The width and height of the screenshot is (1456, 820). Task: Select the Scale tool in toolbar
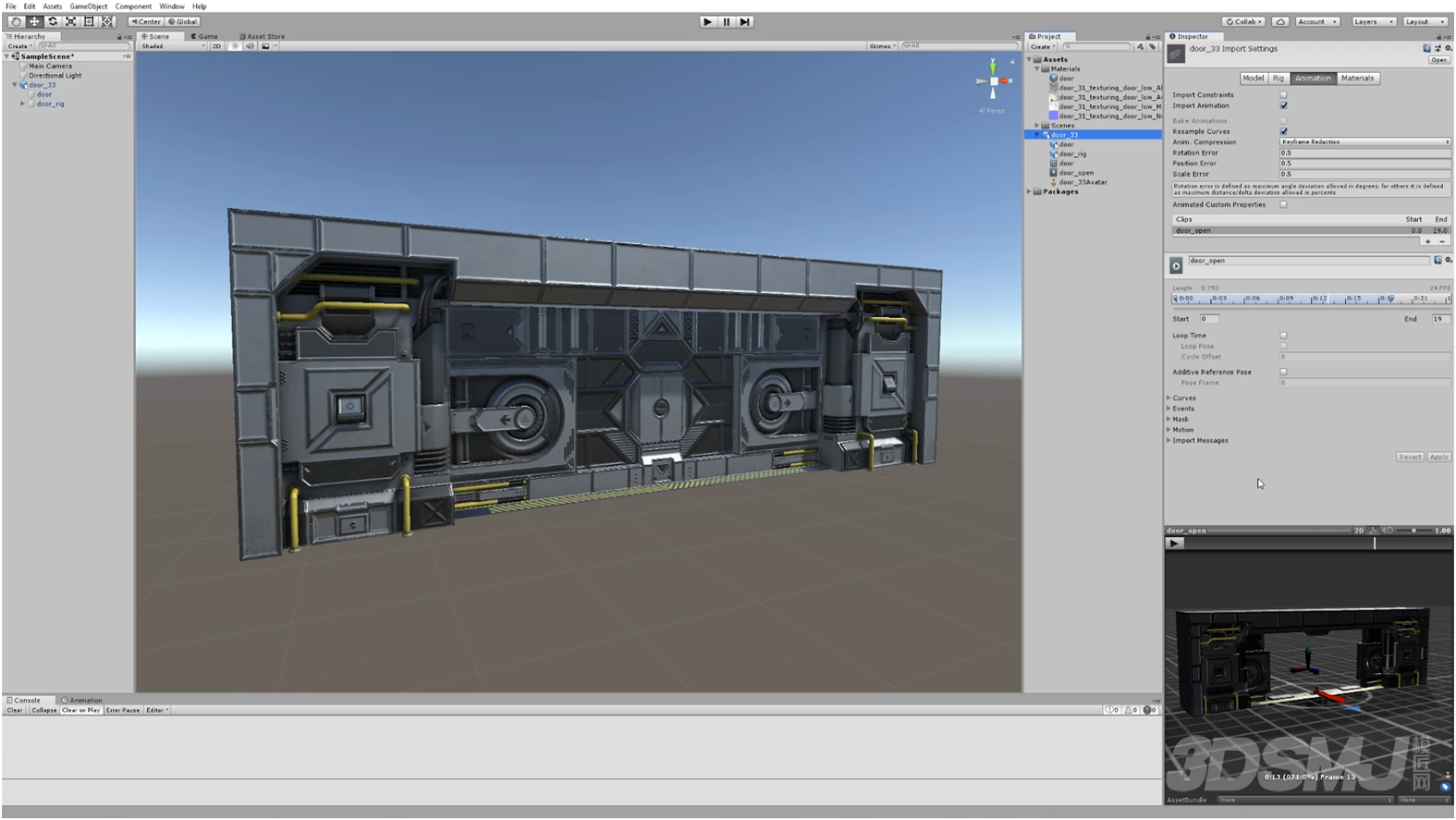click(x=70, y=21)
